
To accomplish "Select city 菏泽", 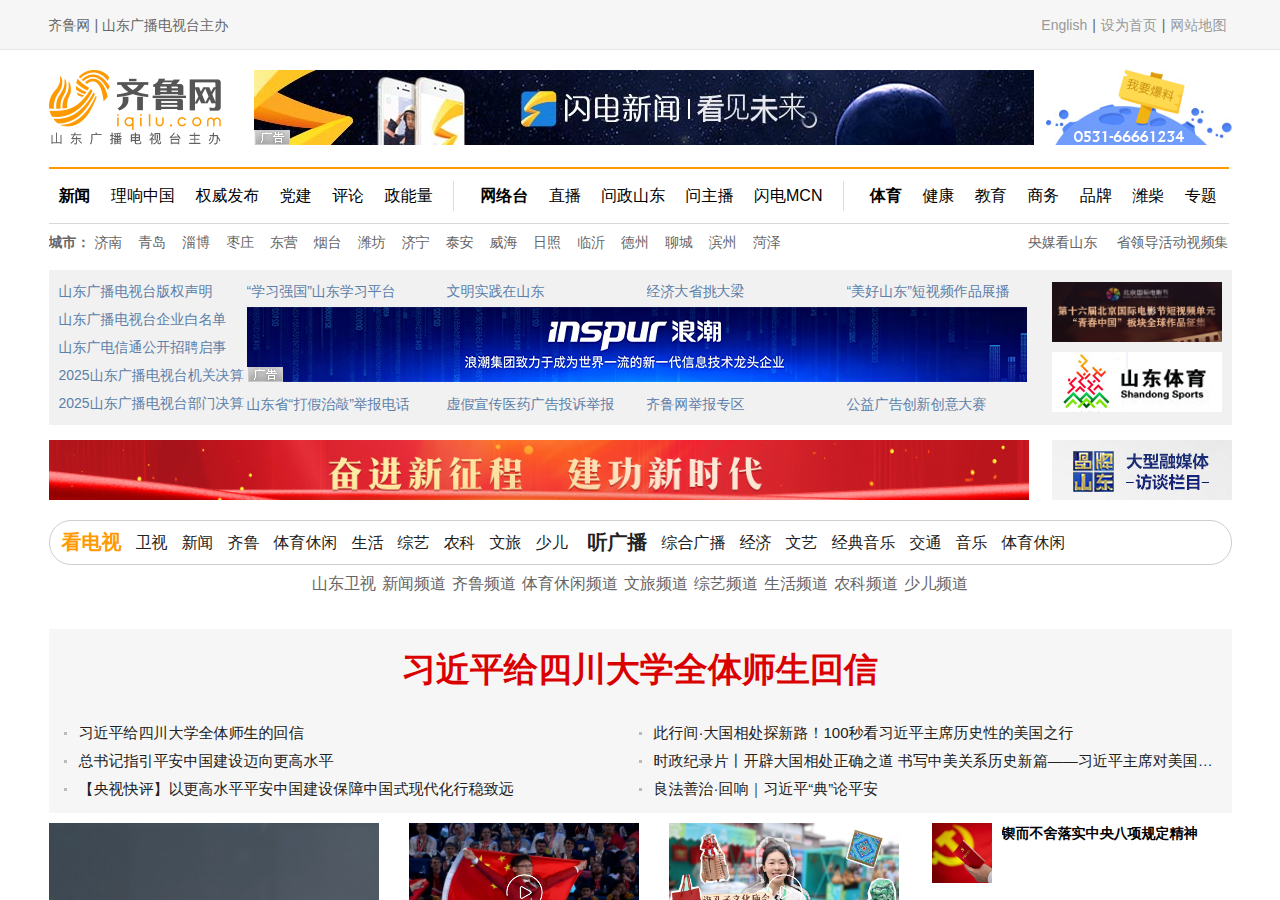I will pos(767,243).
